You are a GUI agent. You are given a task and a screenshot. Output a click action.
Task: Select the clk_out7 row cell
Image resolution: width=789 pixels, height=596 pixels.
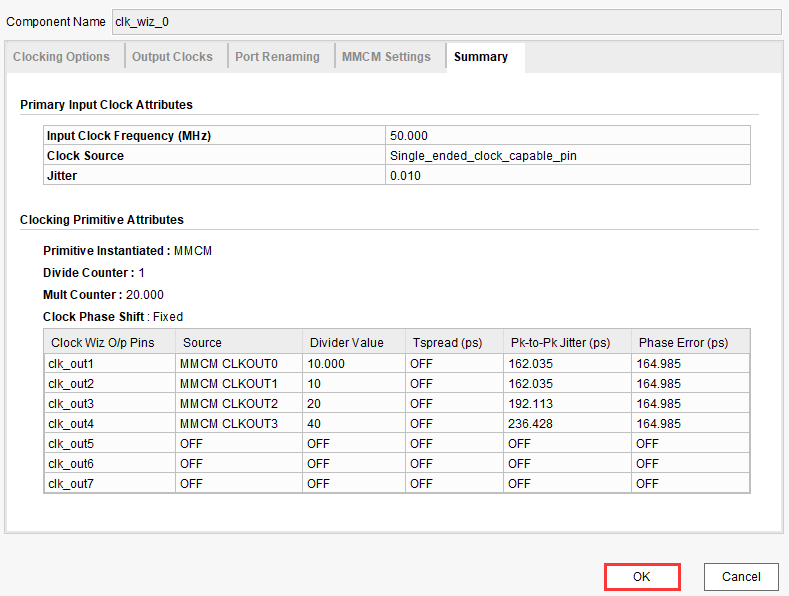click(110, 484)
